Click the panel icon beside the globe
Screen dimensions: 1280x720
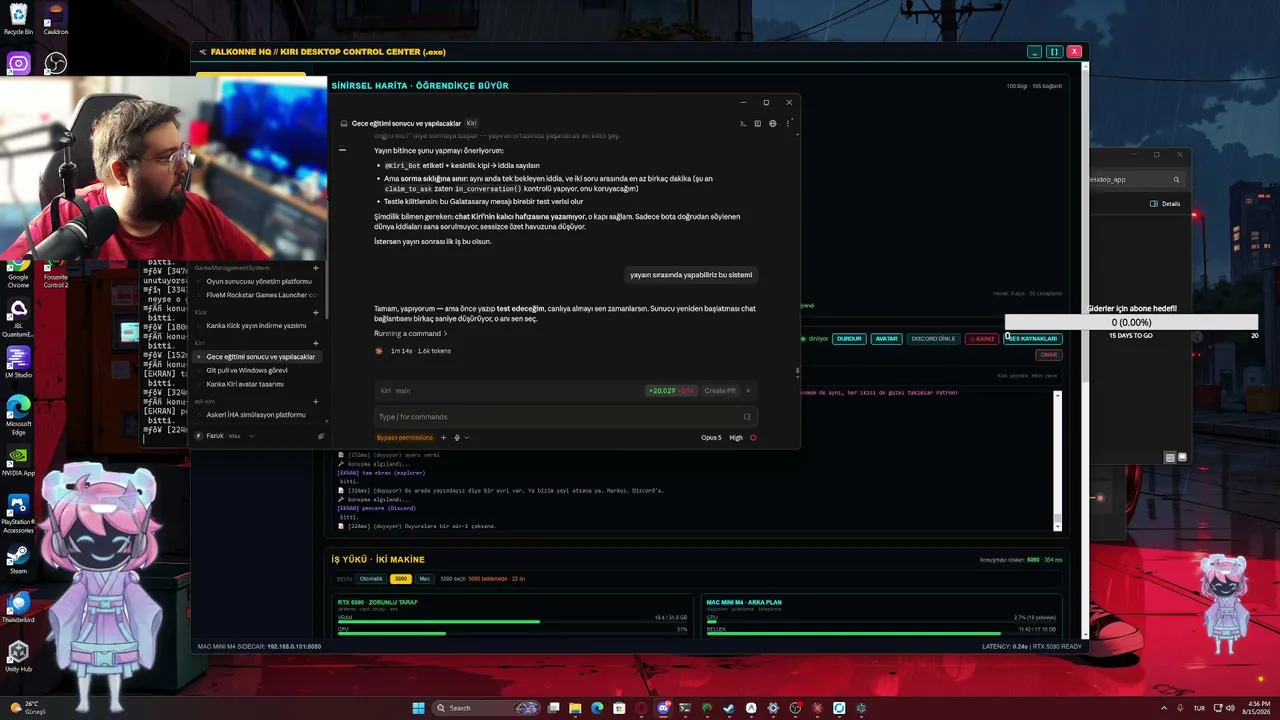pos(757,124)
